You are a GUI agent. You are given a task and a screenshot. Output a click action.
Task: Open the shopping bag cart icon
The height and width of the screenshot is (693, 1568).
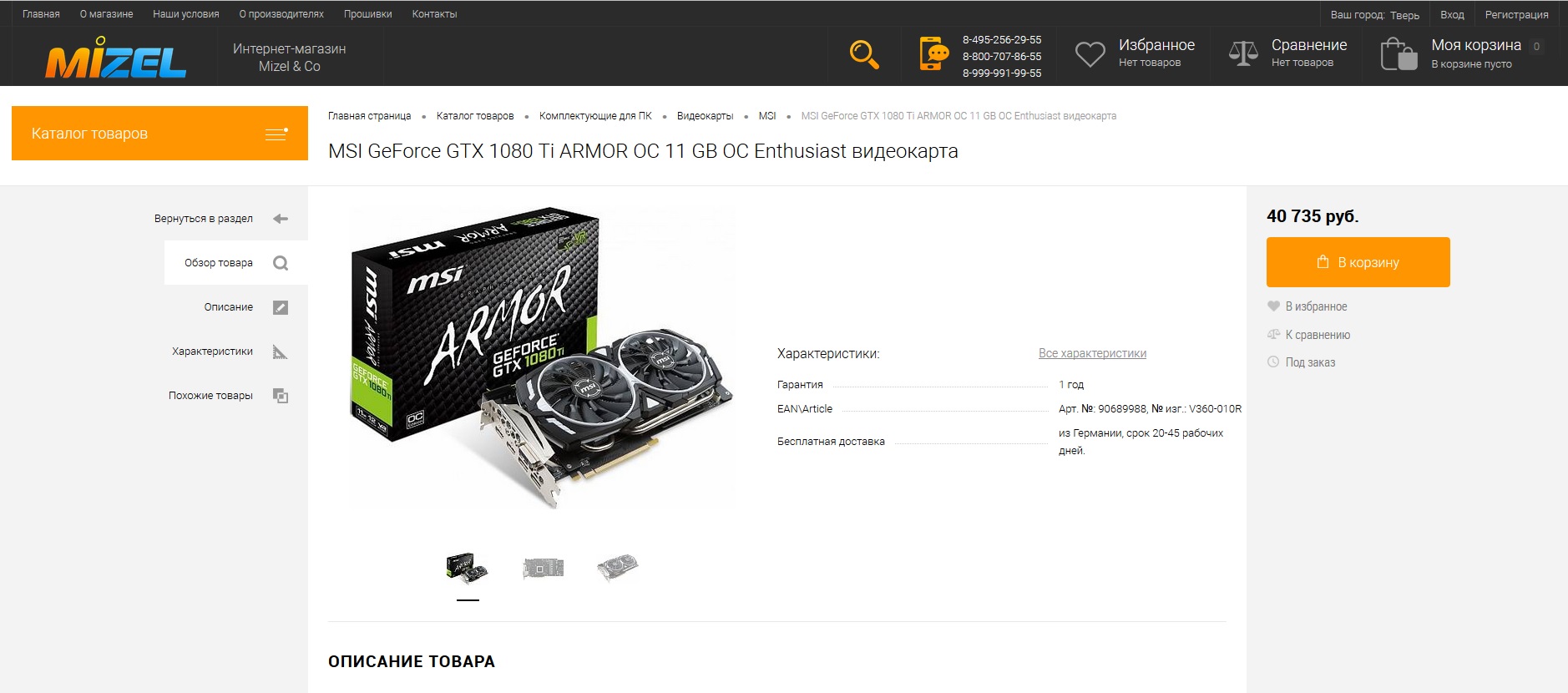[1399, 54]
